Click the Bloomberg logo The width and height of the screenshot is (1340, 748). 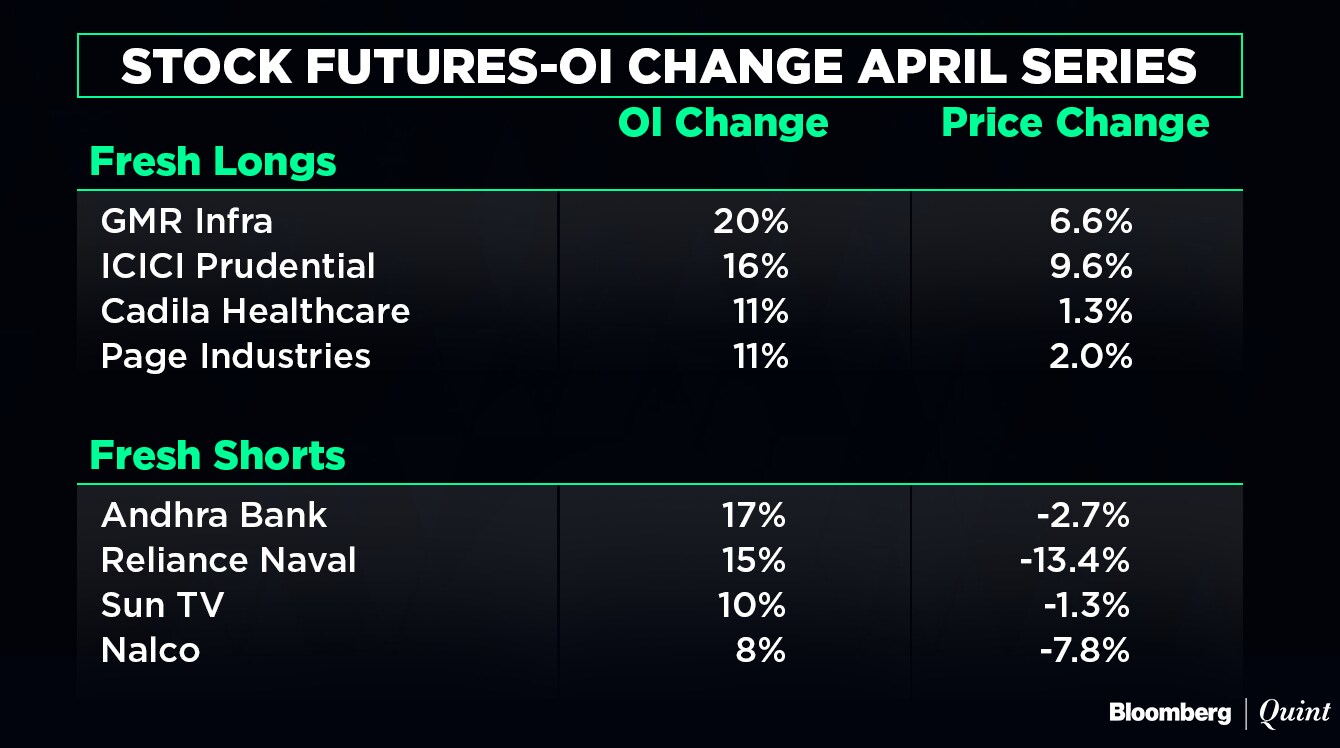[x=1169, y=713]
